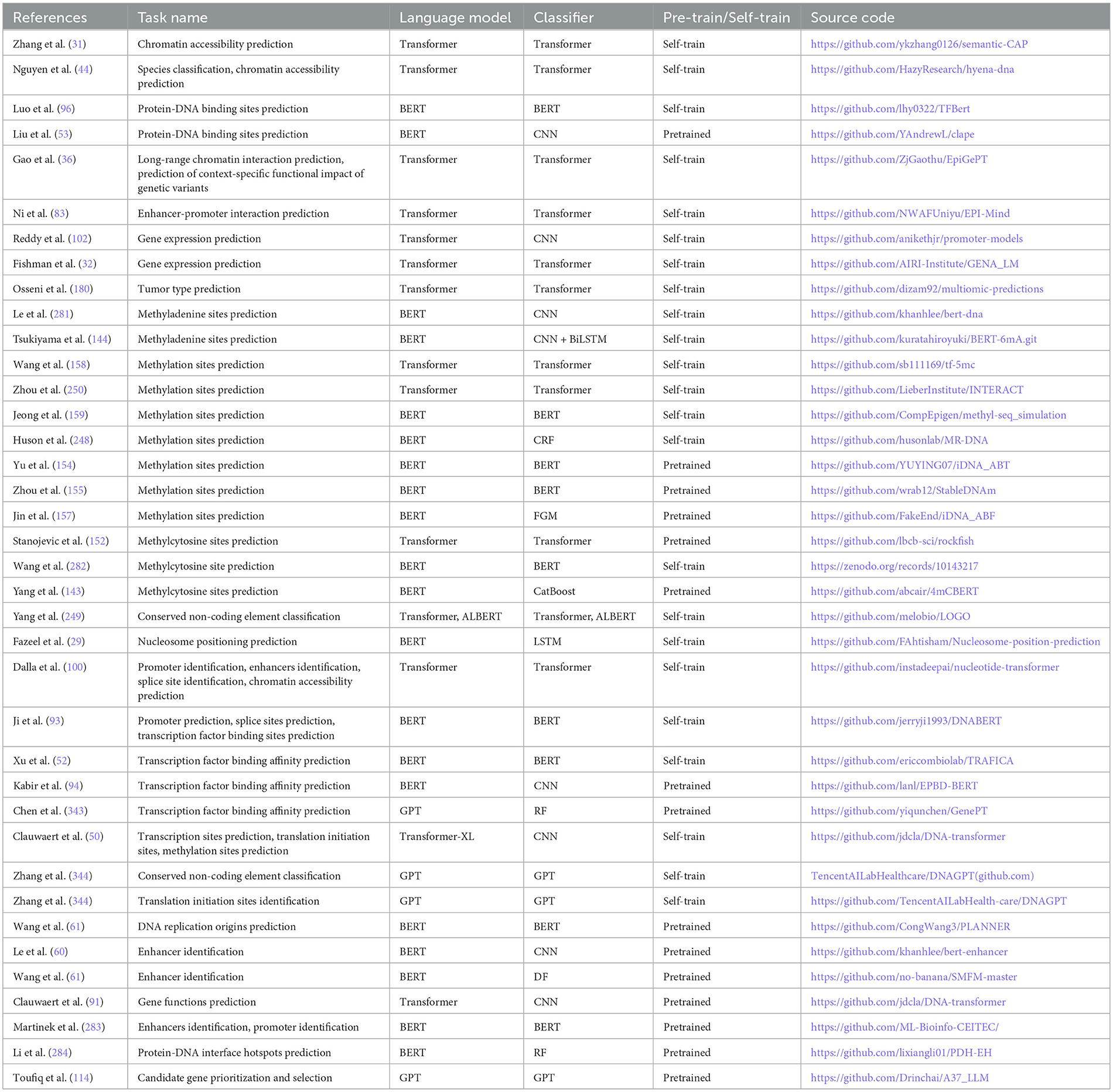Open the abcair/4mCBERT link
This screenshot has width=1113, height=1092.
click(895, 591)
